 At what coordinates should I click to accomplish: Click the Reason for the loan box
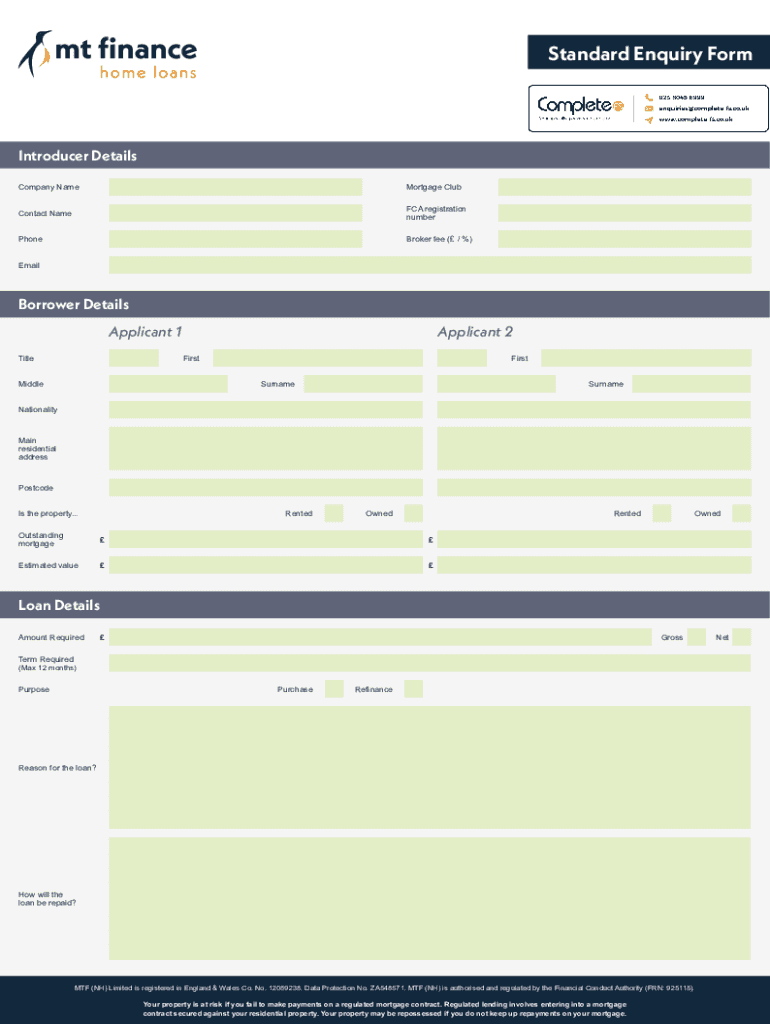point(430,767)
